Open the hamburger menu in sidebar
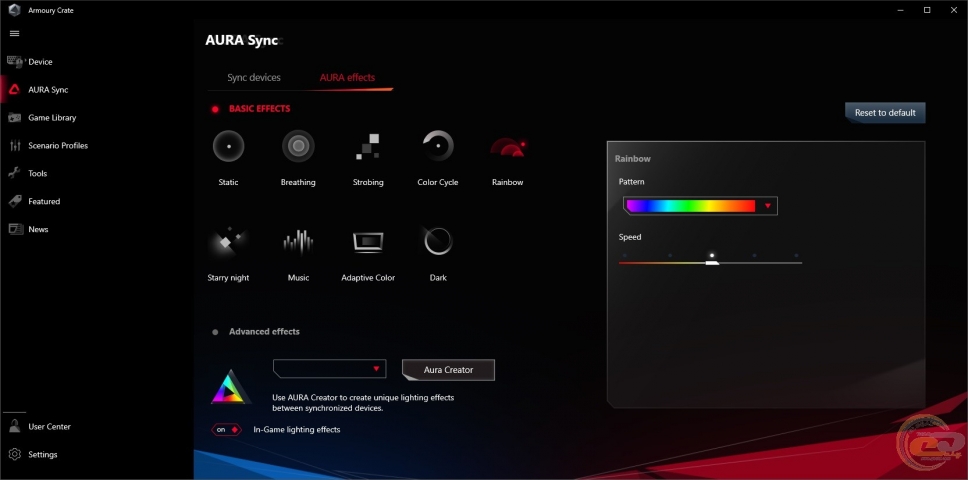The width and height of the screenshot is (968, 480). tap(14, 33)
